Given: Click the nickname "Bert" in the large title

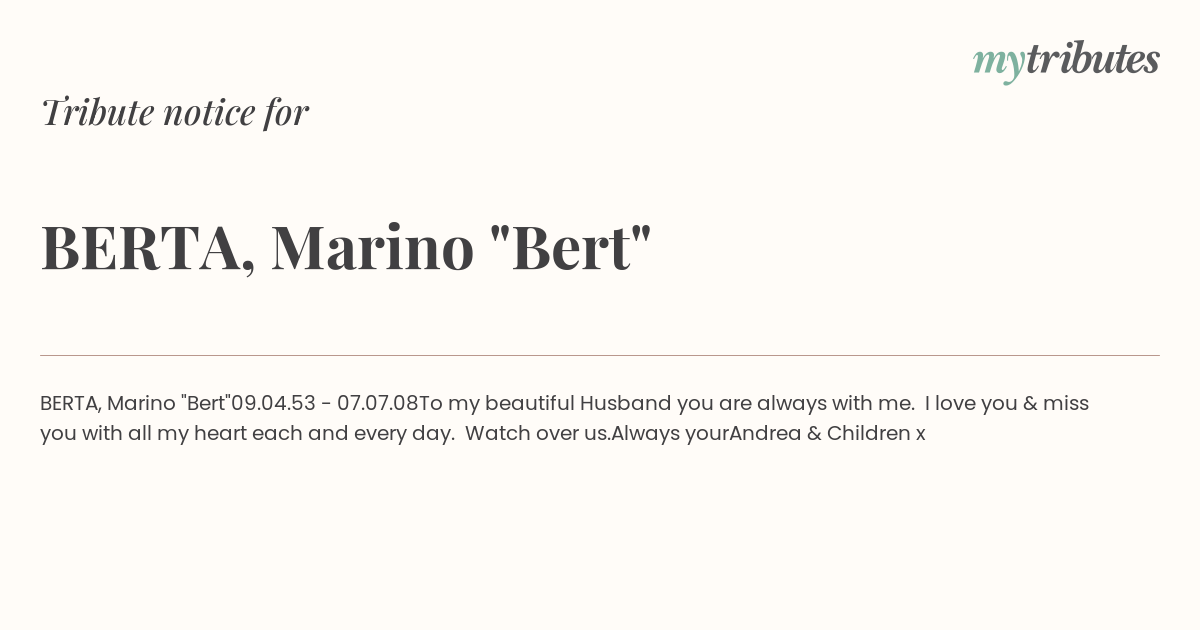Looking at the screenshot, I should [571, 246].
